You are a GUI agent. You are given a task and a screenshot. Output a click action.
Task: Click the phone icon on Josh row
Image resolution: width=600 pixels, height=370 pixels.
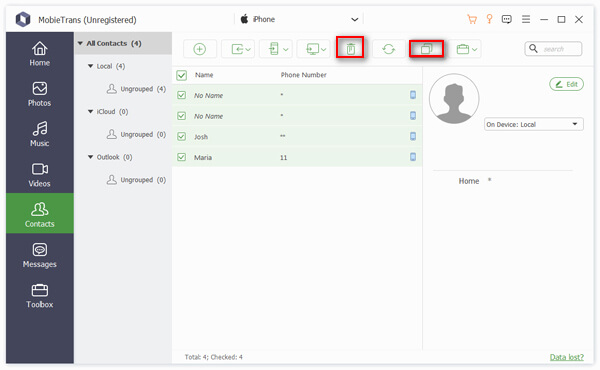(x=413, y=136)
